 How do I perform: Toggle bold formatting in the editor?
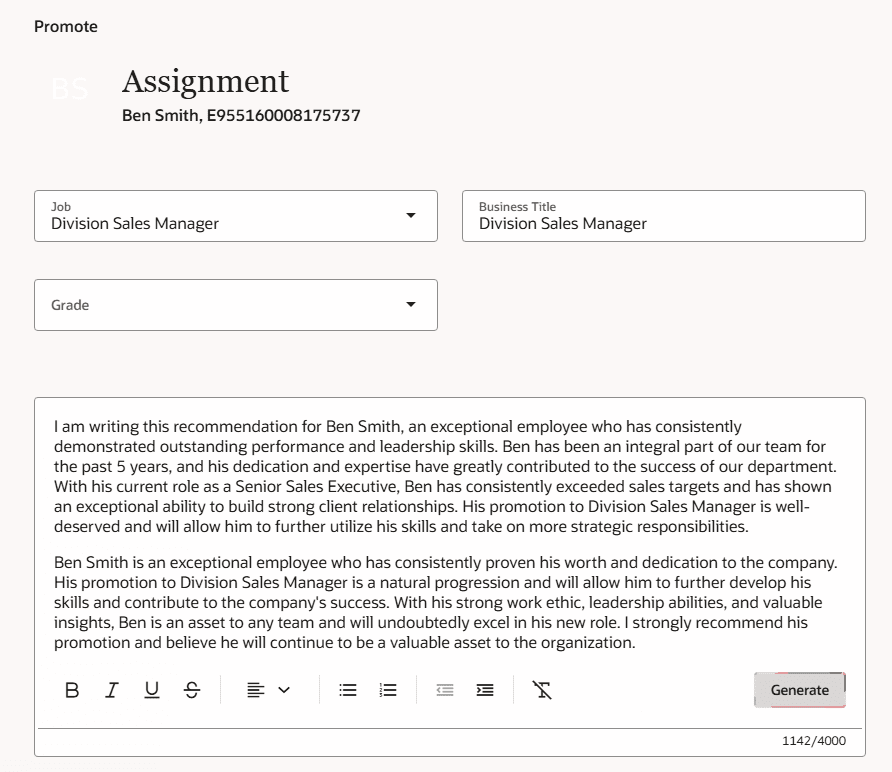(72, 689)
